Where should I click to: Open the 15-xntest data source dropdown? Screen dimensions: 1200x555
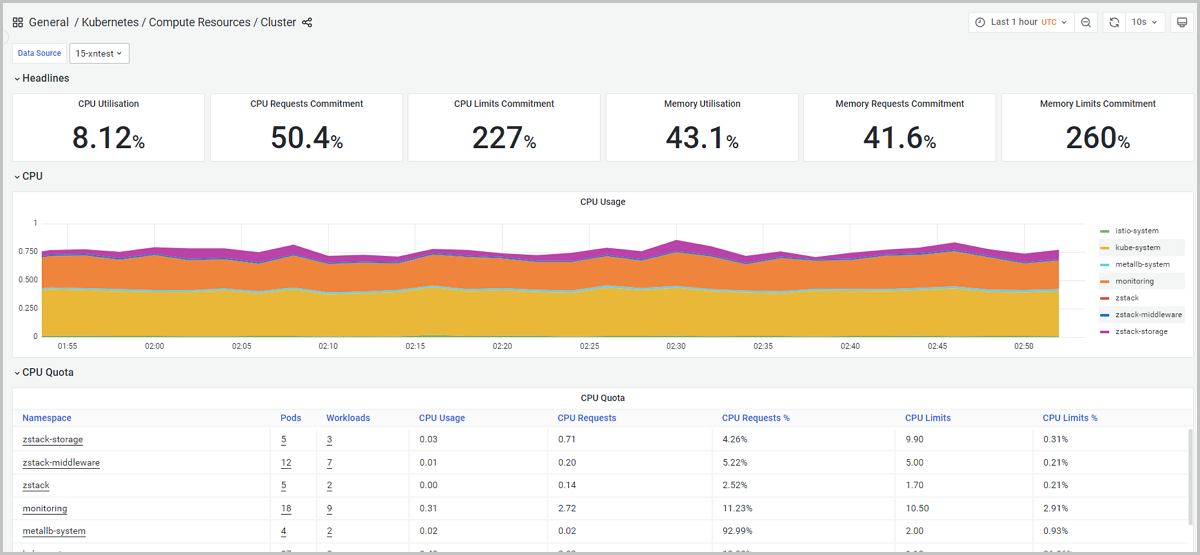point(99,53)
